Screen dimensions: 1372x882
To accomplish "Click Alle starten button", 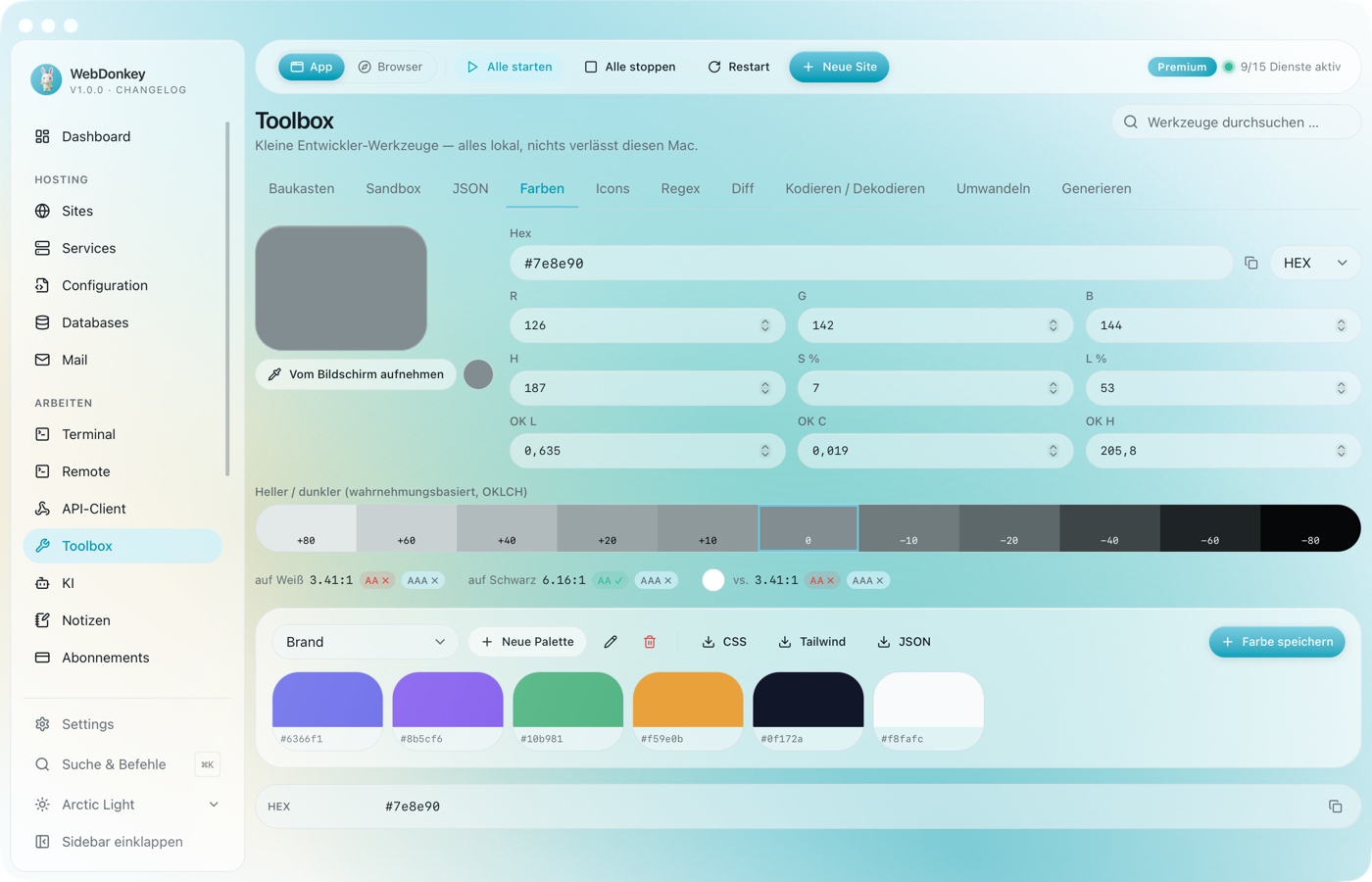I will tap(509, 67).
